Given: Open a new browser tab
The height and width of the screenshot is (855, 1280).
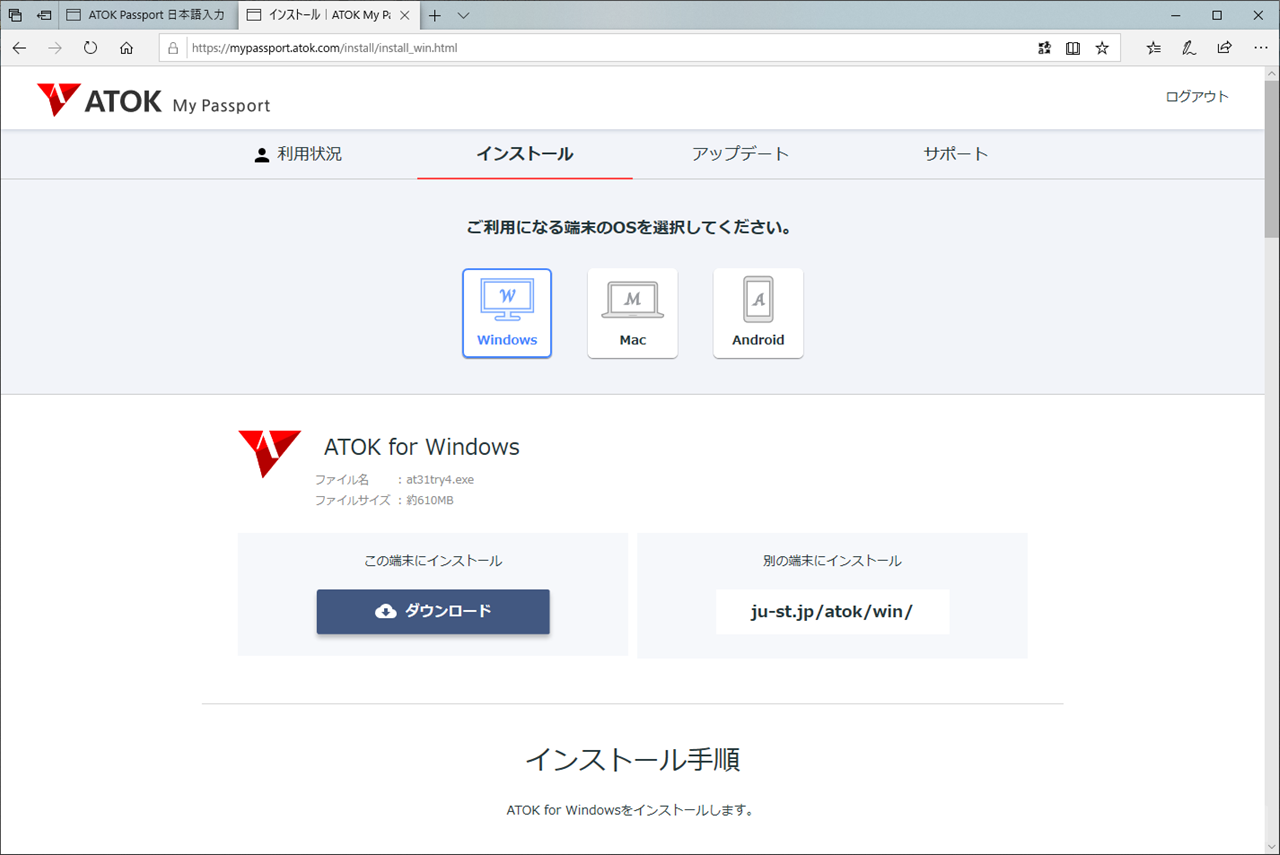Looking at the screenshot, I should pyautogui.click(x=435, y=15).
